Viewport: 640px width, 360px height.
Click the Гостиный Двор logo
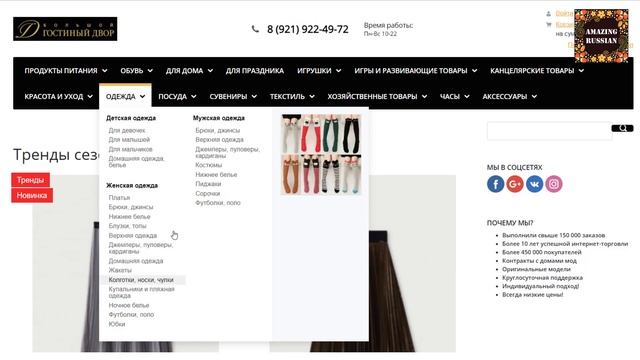point(65,29)
